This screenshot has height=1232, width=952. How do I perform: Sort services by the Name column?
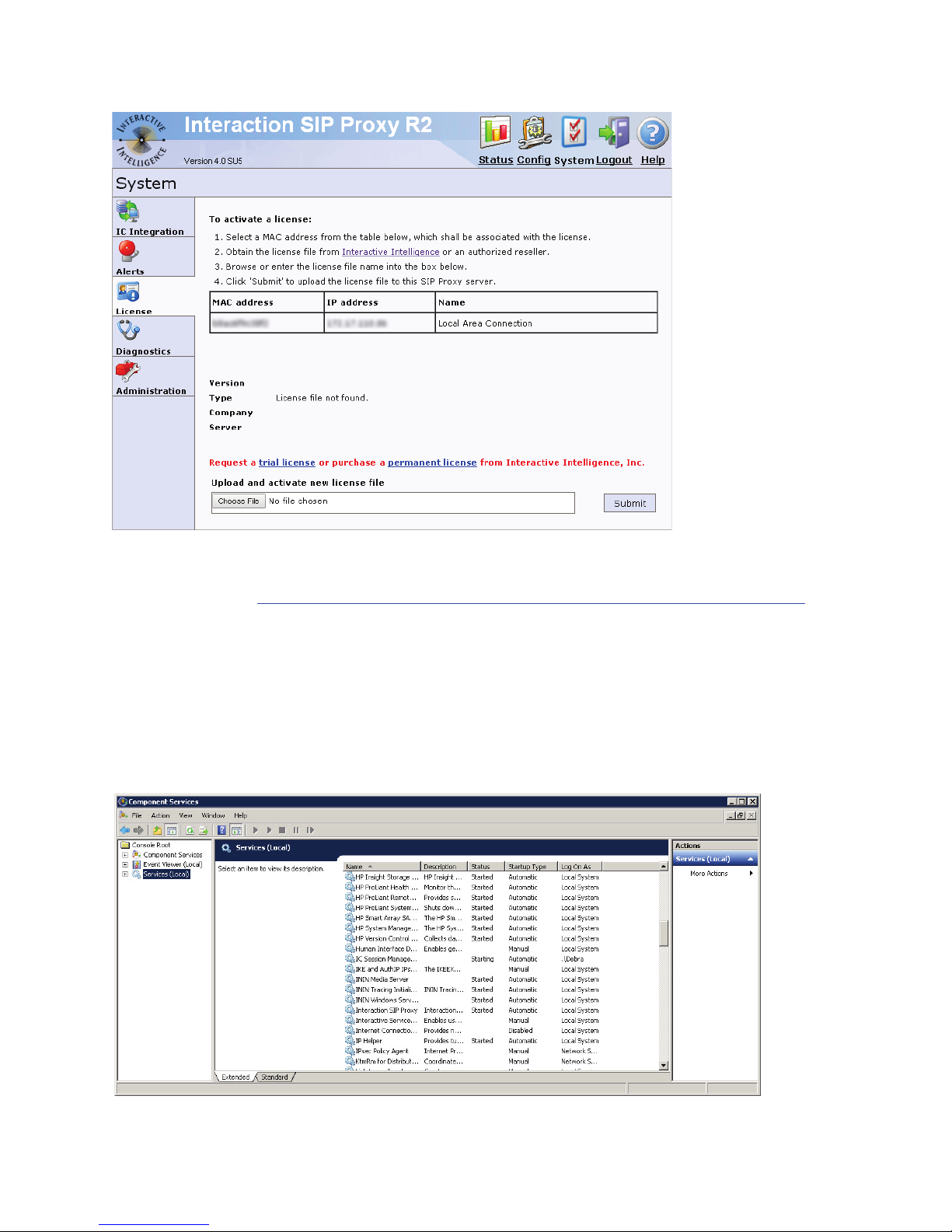click(382, 867)
